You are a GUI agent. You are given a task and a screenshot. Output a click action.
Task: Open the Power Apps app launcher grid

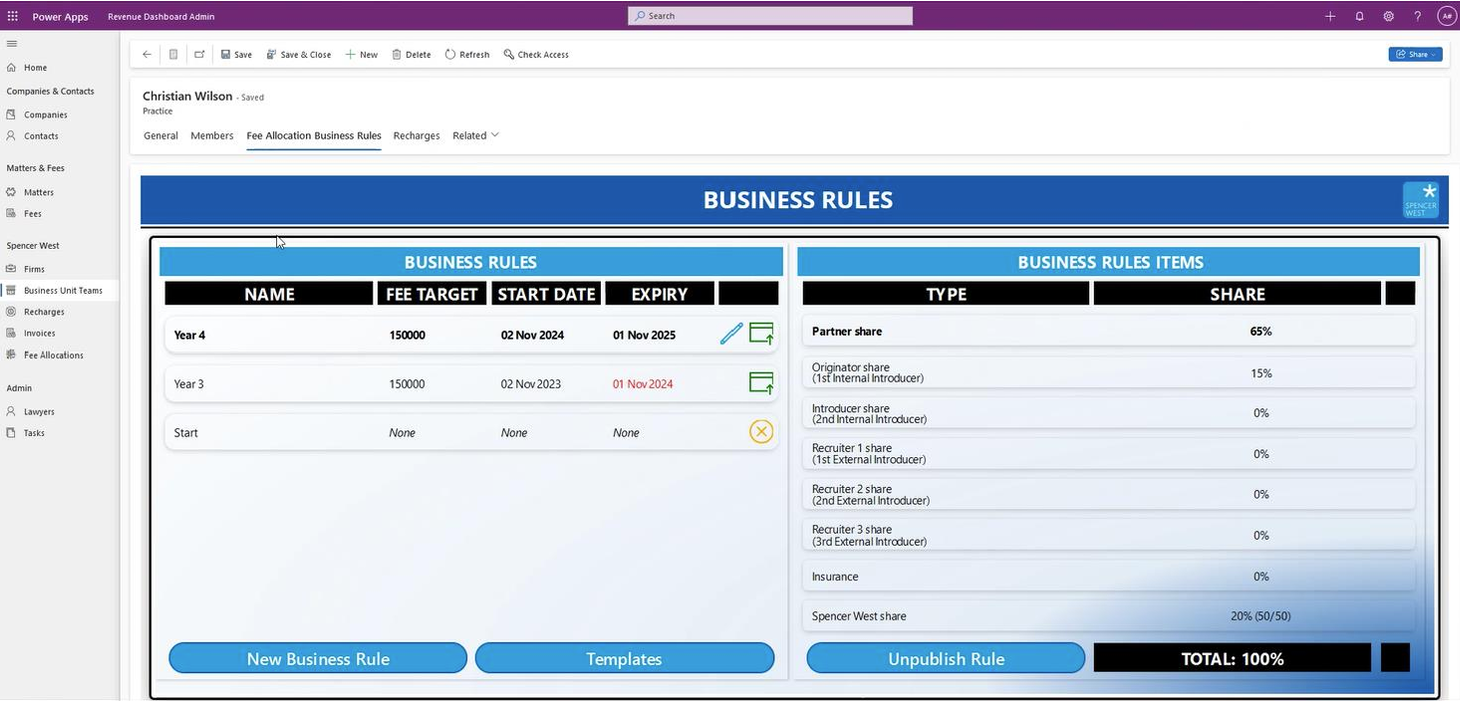click(x=13, y=16)
